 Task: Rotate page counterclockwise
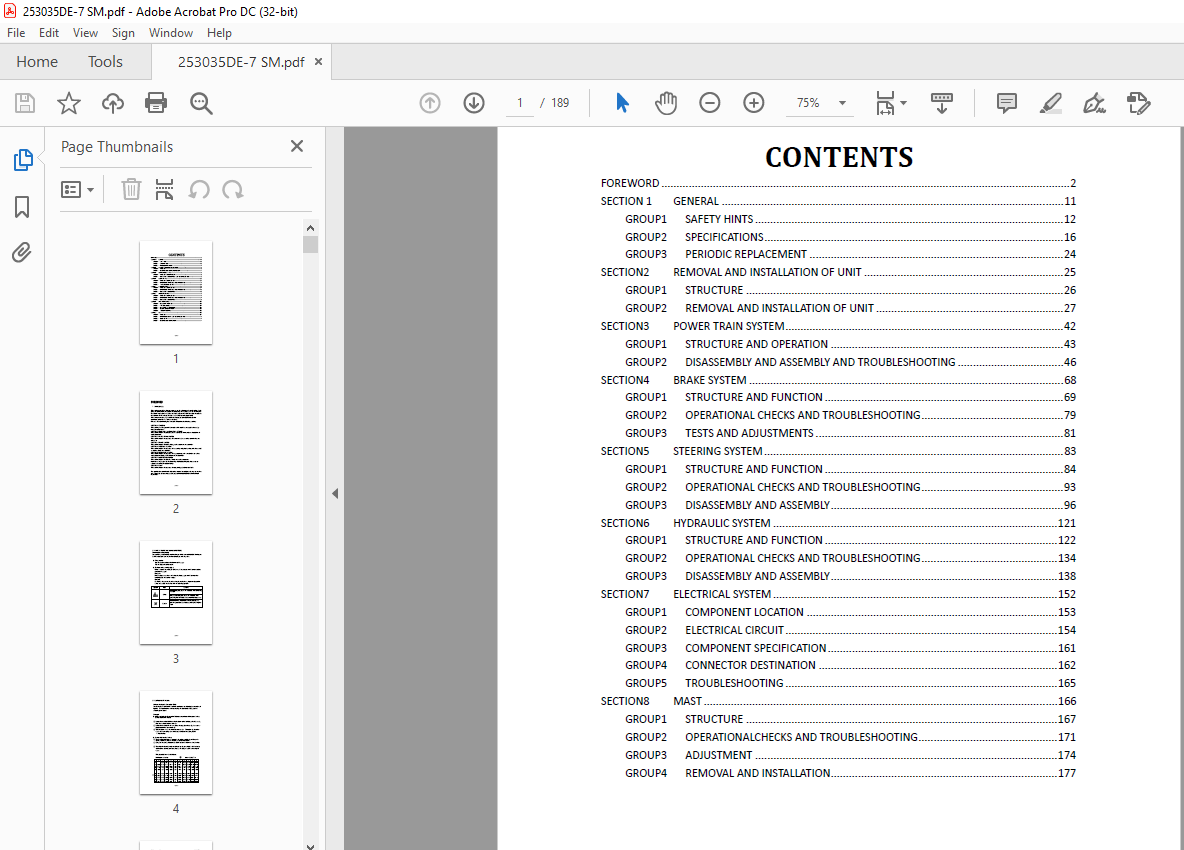199,189
